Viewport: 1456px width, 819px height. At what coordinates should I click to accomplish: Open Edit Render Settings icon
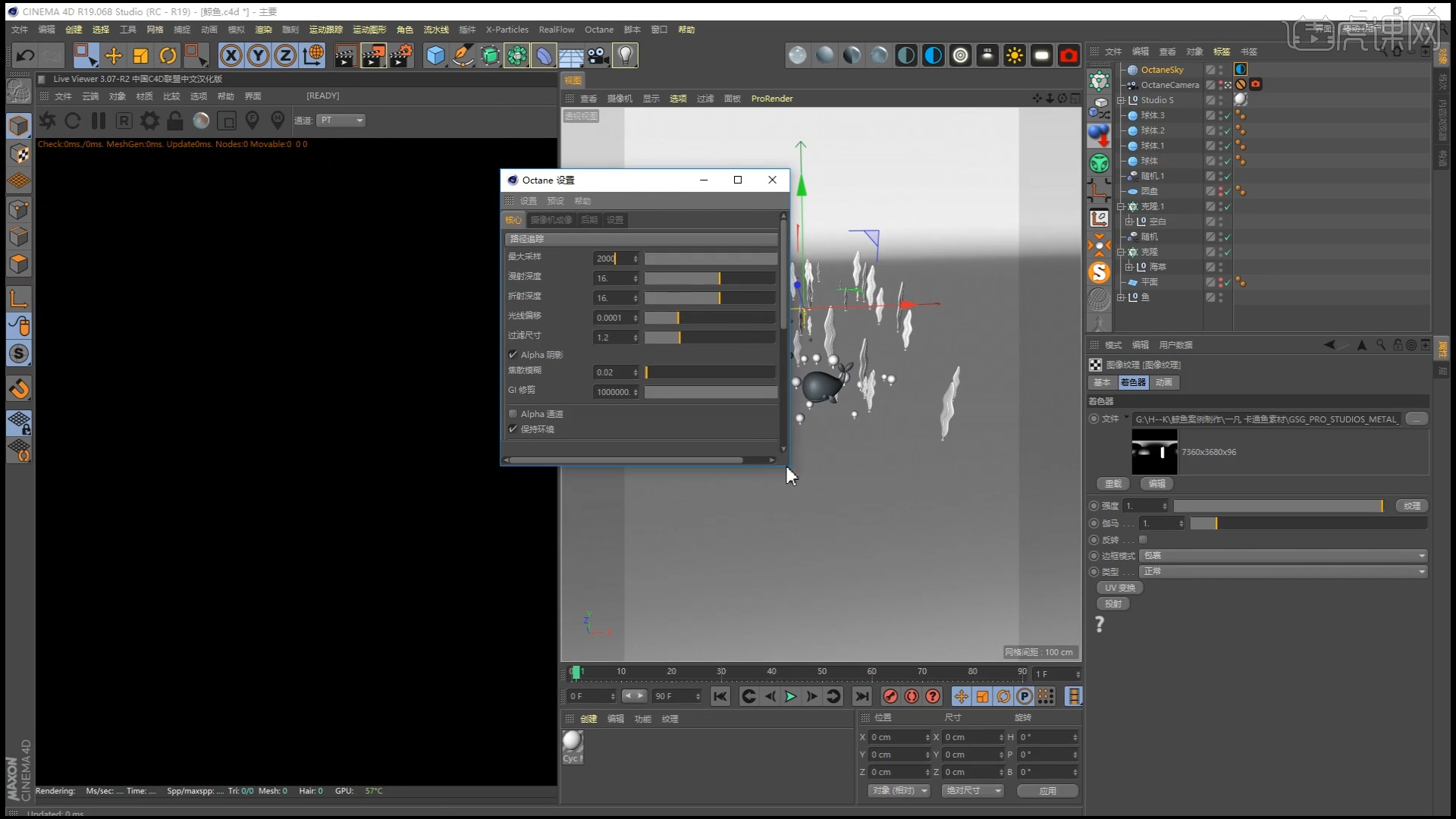click(400, 55)
